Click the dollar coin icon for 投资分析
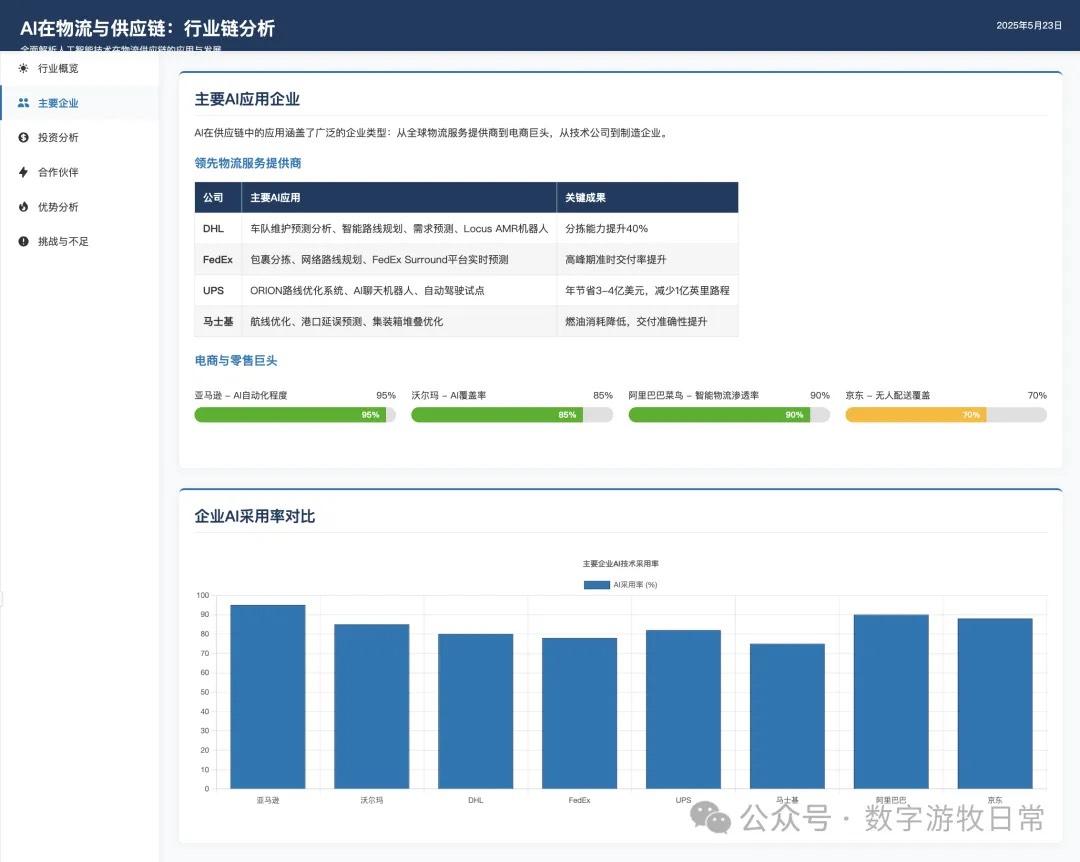This screenshot has width=1080, height=862. (x=23, y=138)
